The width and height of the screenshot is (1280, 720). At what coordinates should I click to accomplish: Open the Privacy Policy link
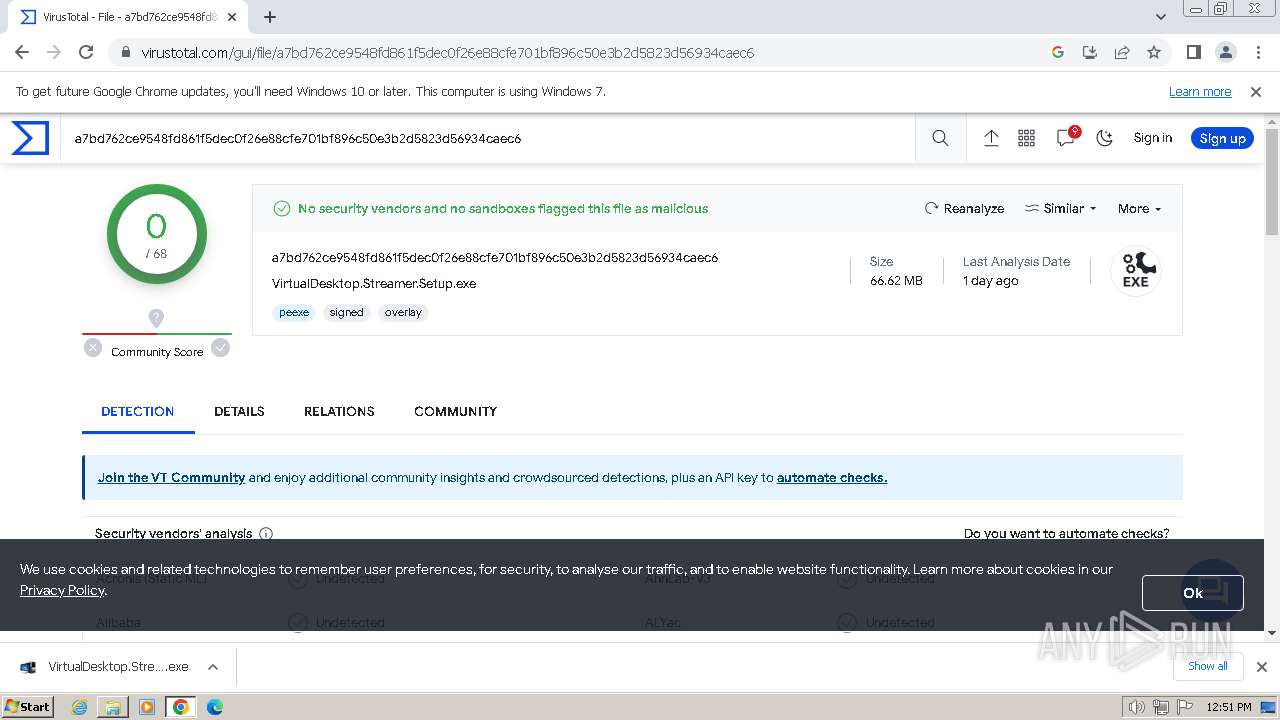coord(62,590)
